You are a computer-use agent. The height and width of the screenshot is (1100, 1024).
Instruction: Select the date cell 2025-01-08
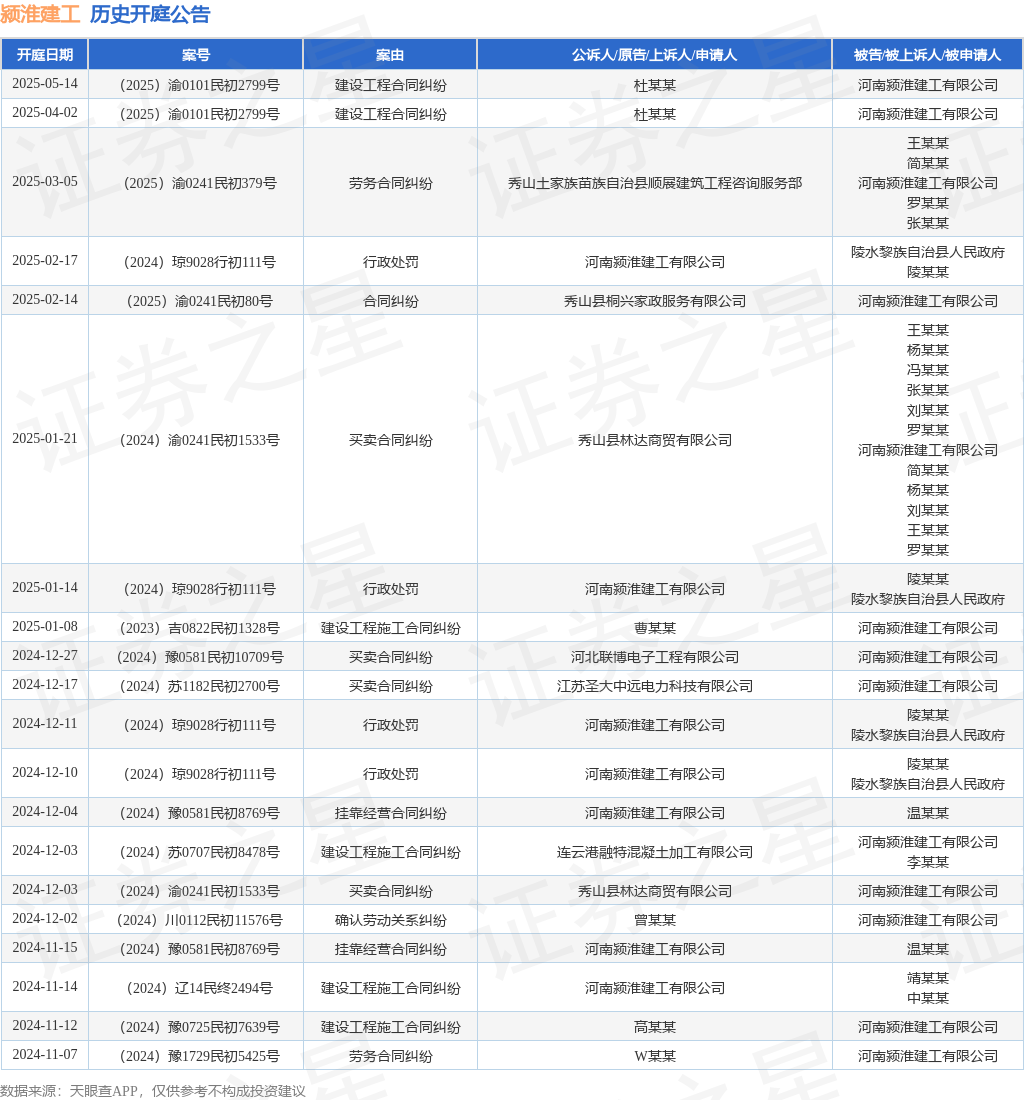(45, 626)
